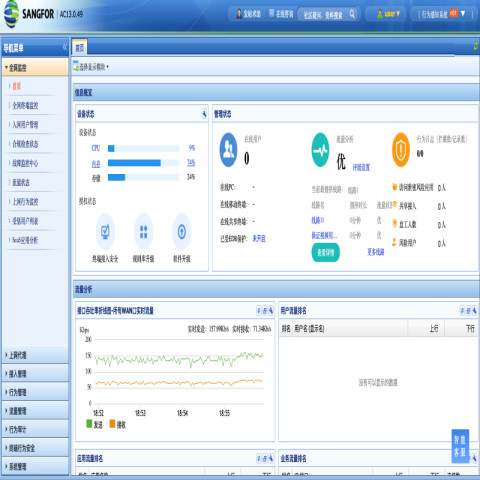The height and width of the screenshot is (480, 480).
Task: Click the teal 查看详情 button
Action: [x=325, y=252]
